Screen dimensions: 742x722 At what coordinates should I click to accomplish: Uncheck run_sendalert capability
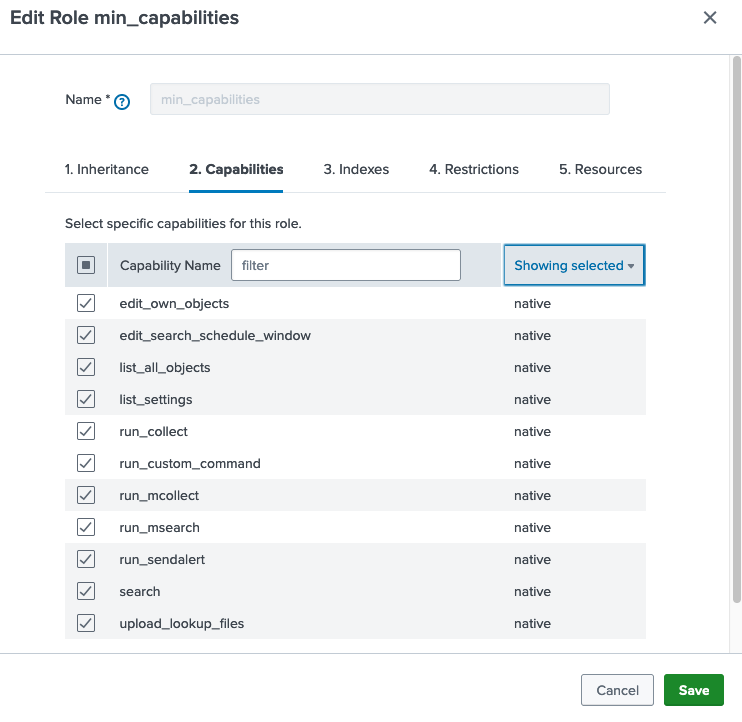click(86, 560)
